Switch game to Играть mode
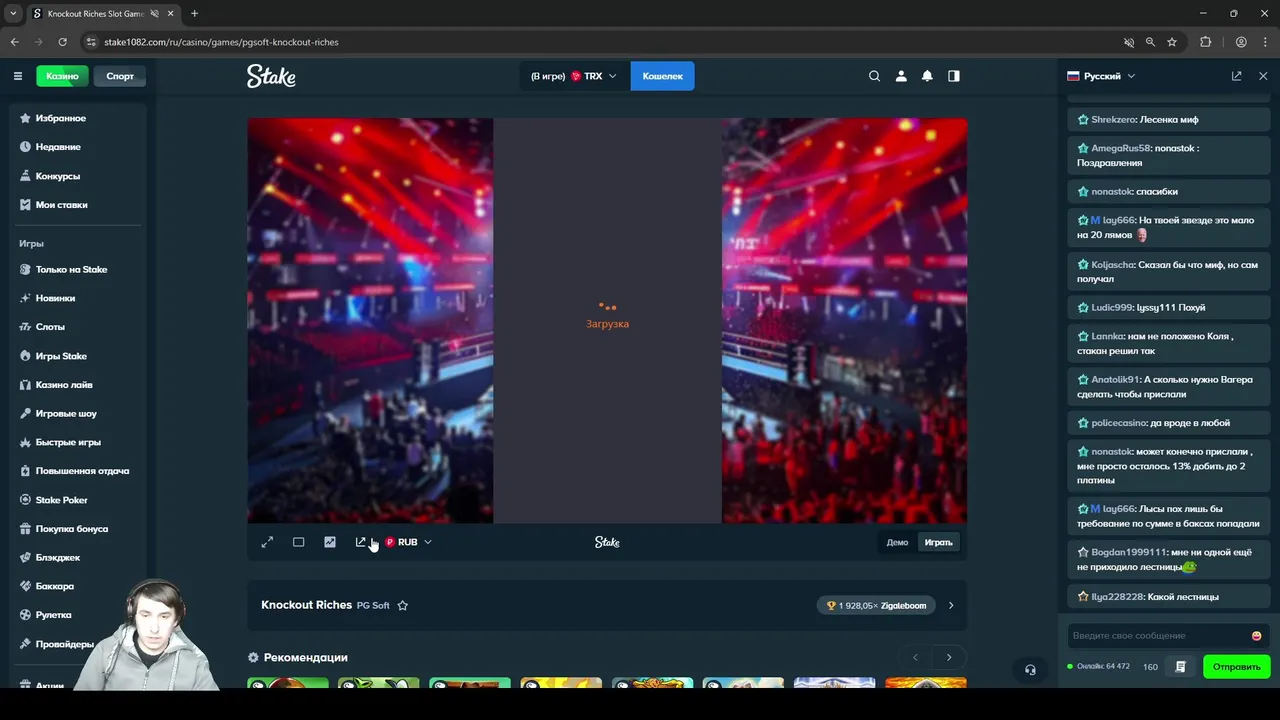This screenshot has width=1280, height=720. (x=938, y=542)
